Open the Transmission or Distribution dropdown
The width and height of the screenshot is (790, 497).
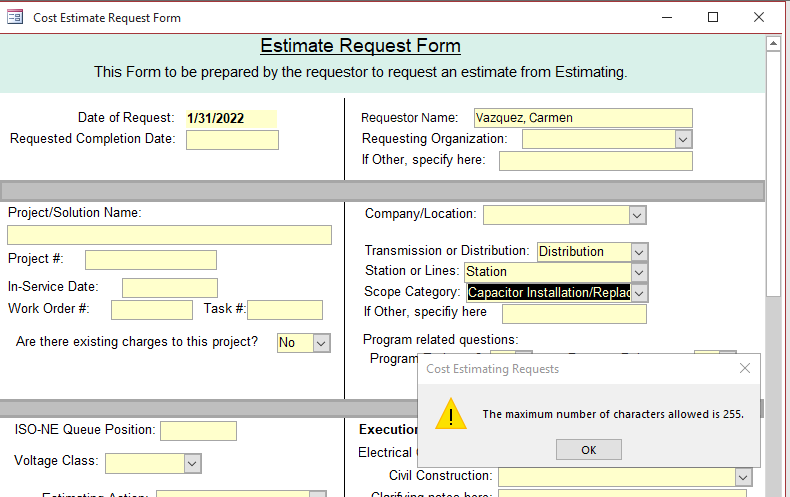[639, 252]
